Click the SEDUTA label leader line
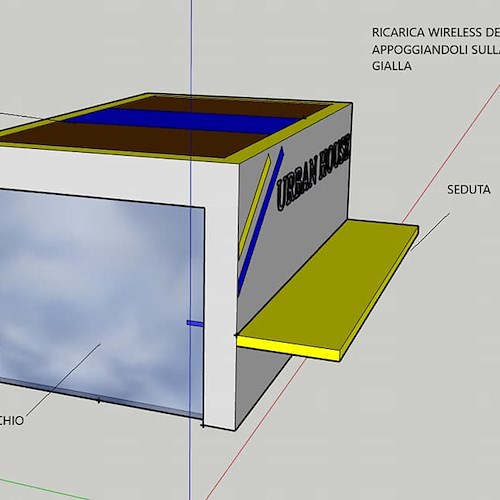 (x=430, y=232)
